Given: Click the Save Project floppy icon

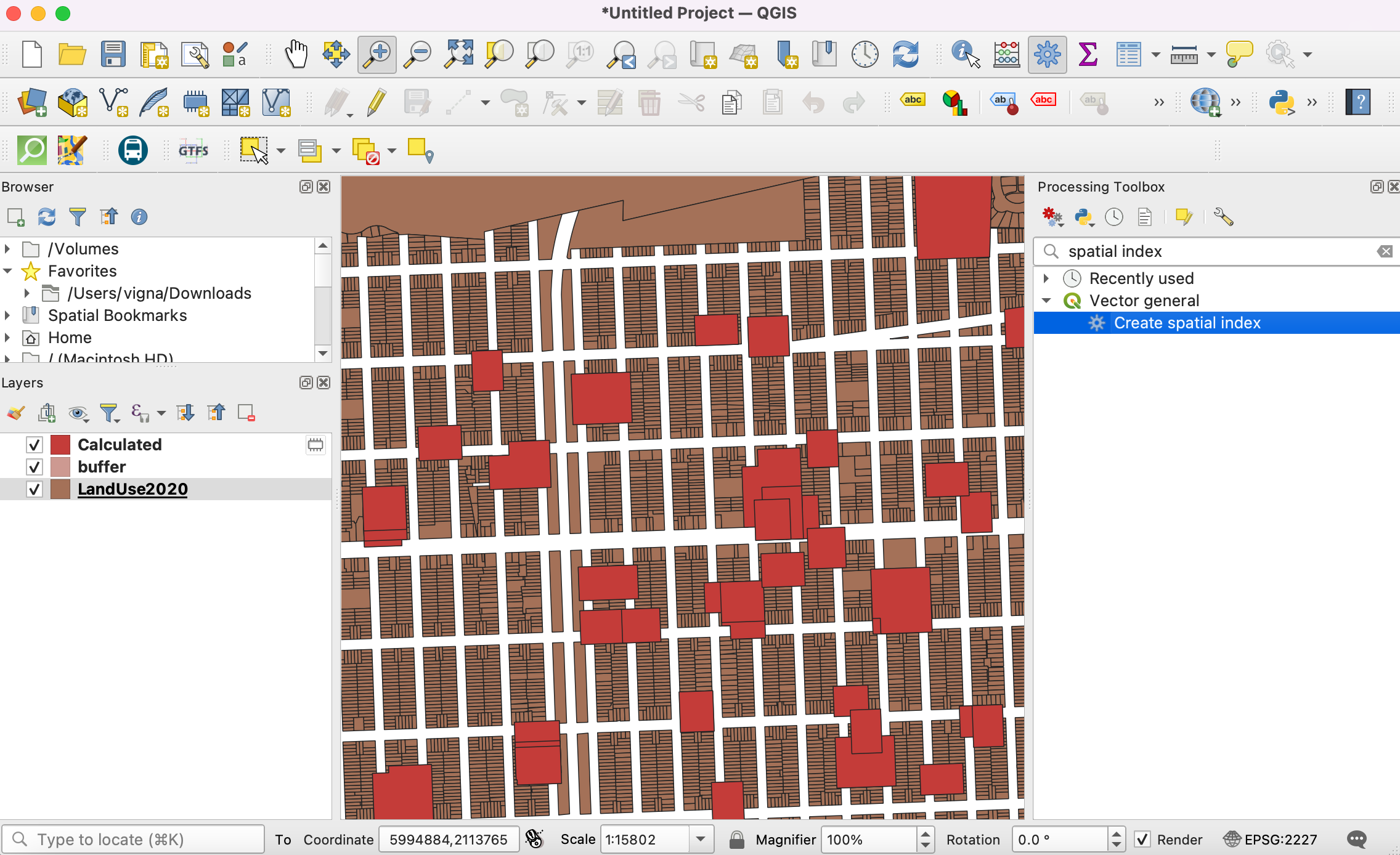Looking at the screenshot, I should [x=113, y=54].
